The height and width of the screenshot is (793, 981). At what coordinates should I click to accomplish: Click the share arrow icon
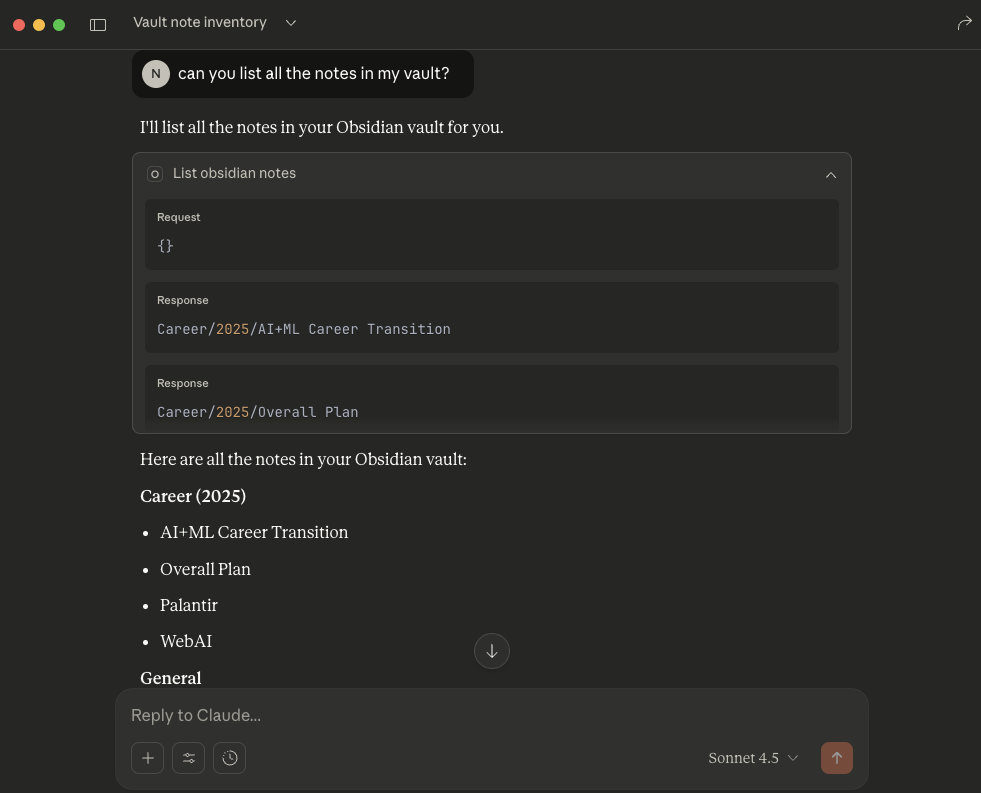coord(964,23)
